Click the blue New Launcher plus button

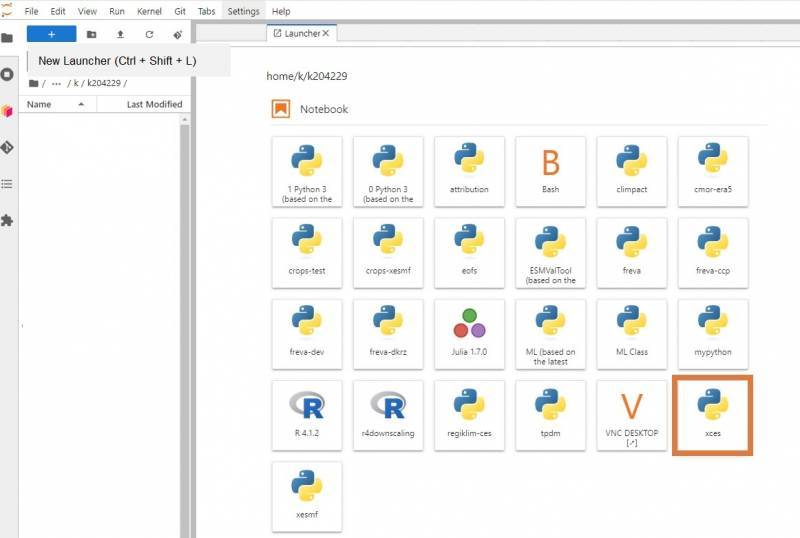click(52, 34)
